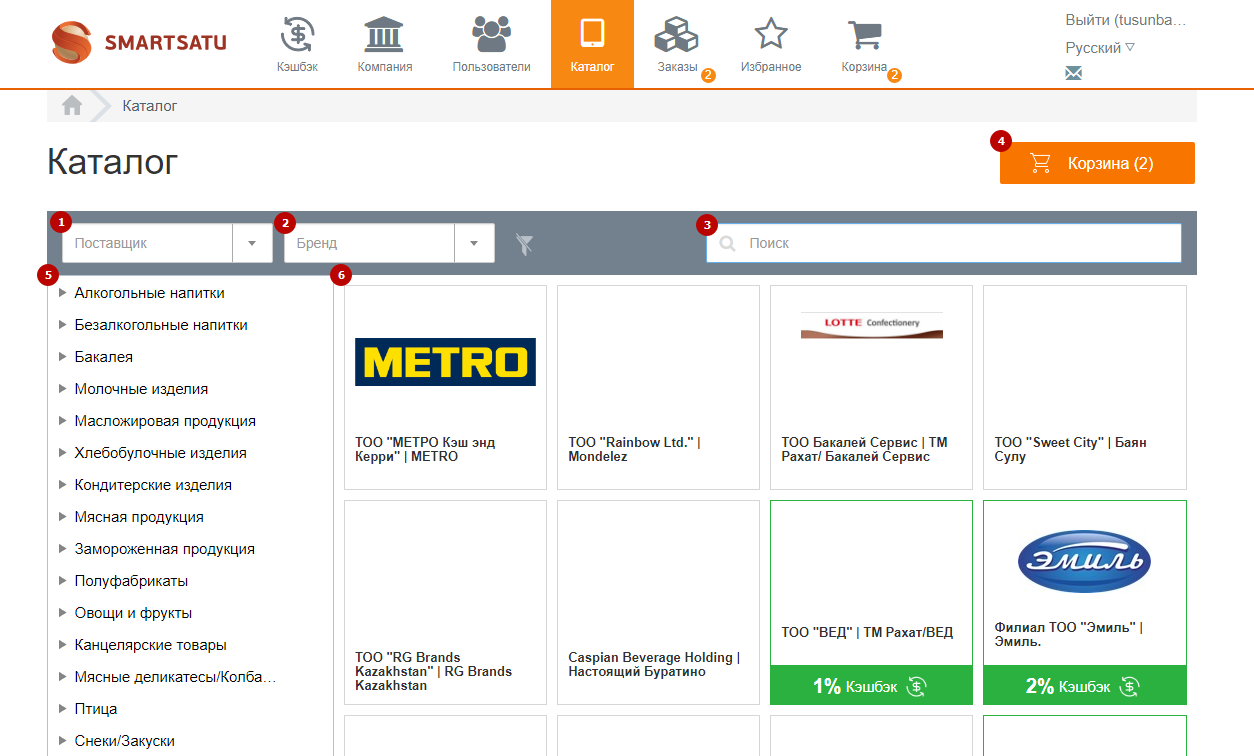1254x756 pixels.
Task: Open ТОО "Sweet City" | Баян Сулу card
Action: click(x=1085, y=388)
